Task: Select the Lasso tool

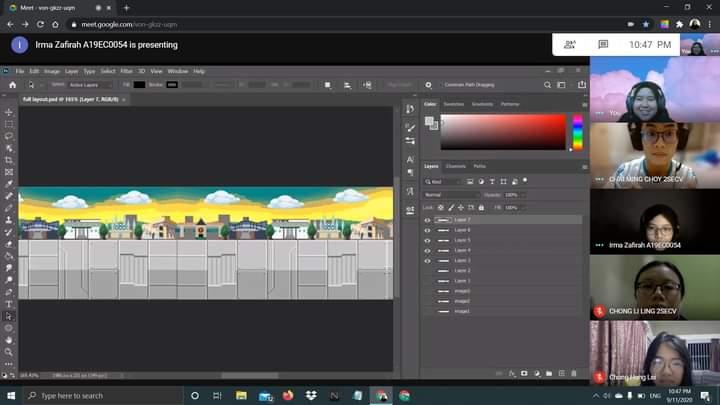Action: 9,136
